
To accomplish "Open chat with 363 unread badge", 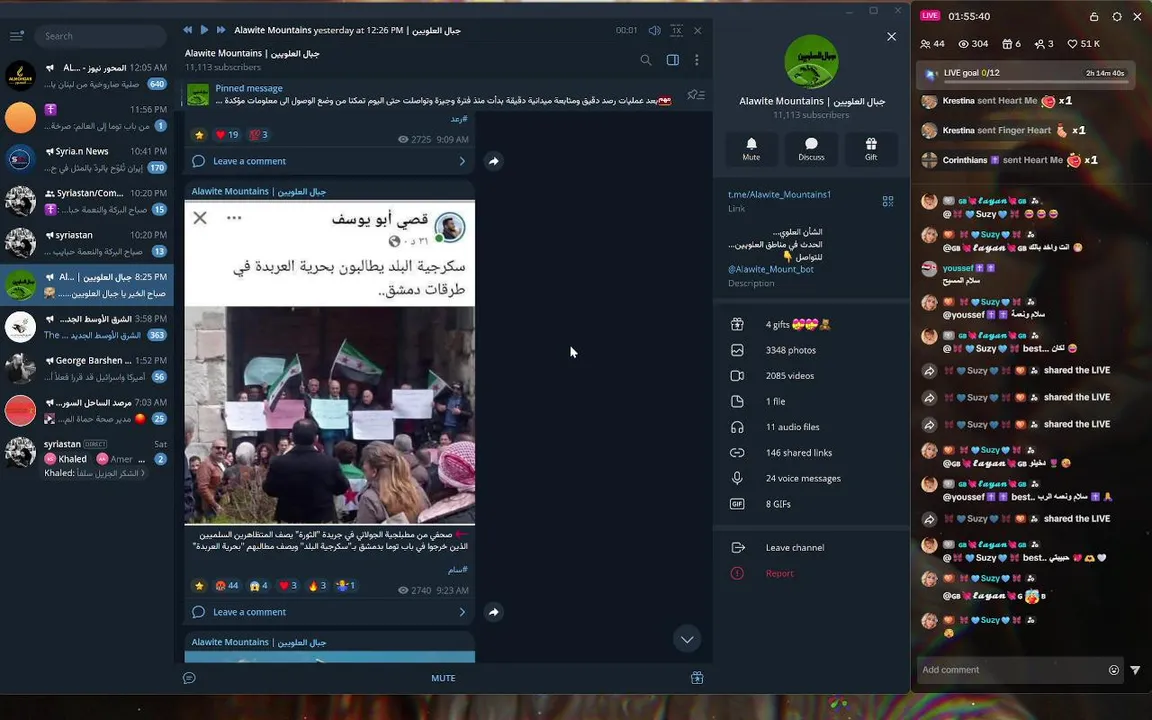I will (87, 327).
